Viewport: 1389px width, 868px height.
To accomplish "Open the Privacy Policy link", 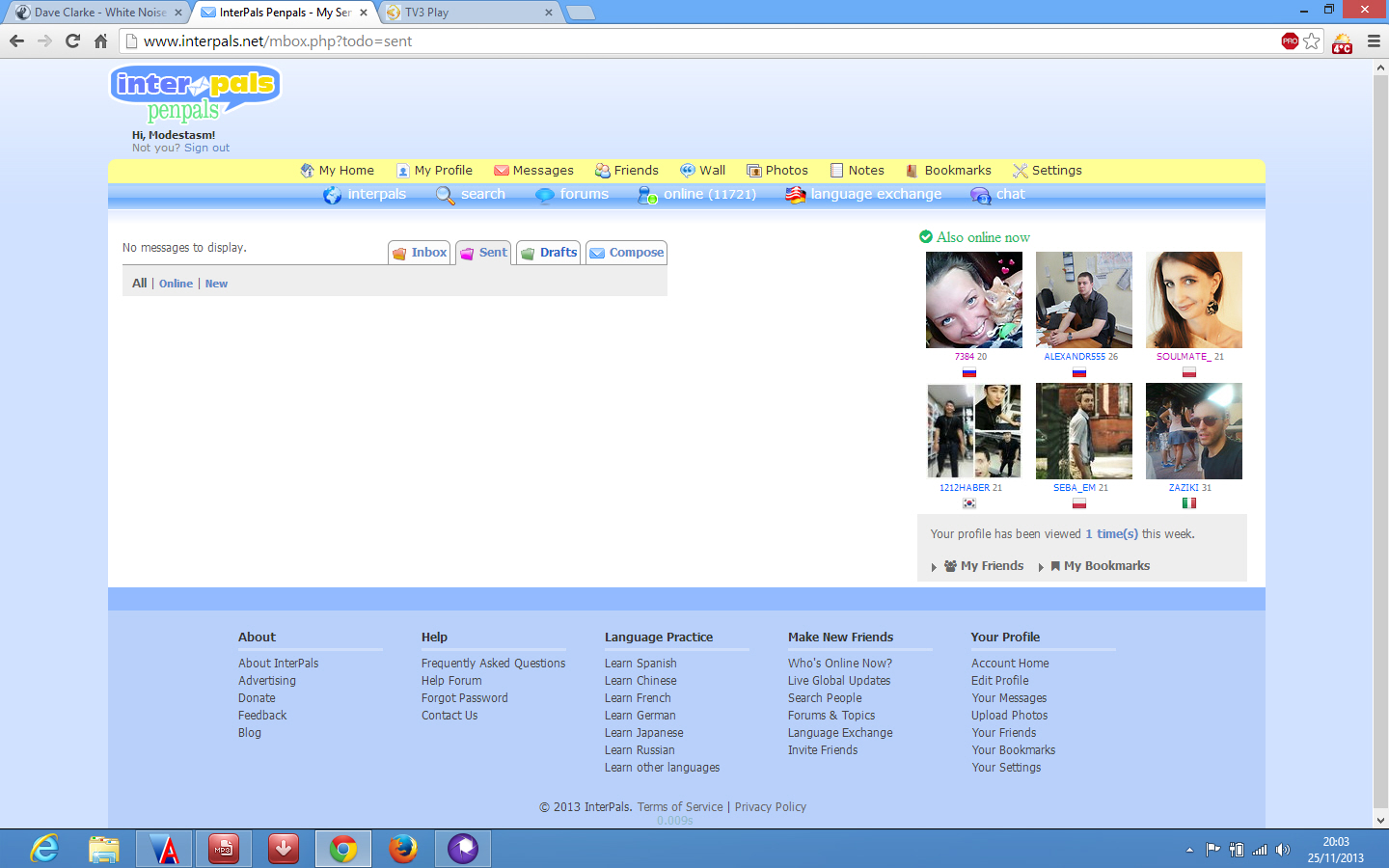I will [x=770, y=807].
